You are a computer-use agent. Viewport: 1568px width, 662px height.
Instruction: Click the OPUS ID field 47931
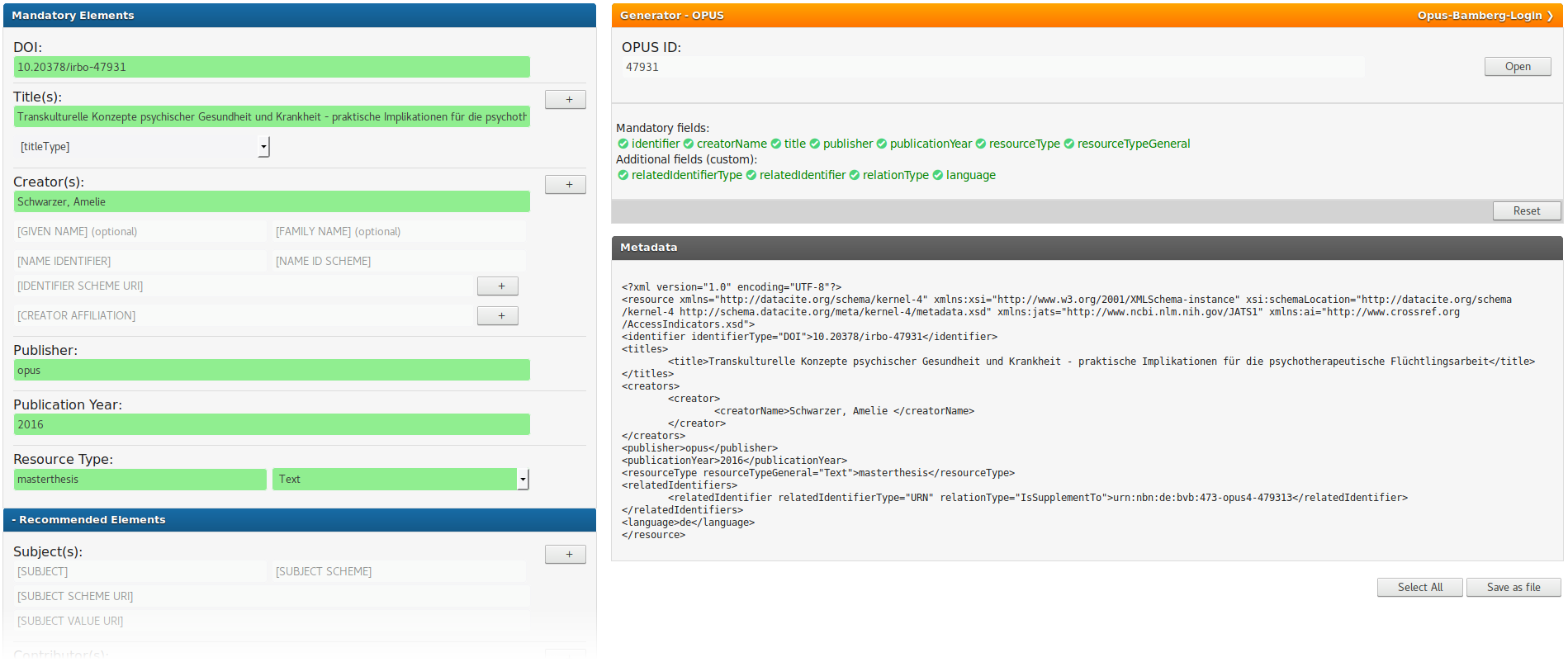pos(992,68)
